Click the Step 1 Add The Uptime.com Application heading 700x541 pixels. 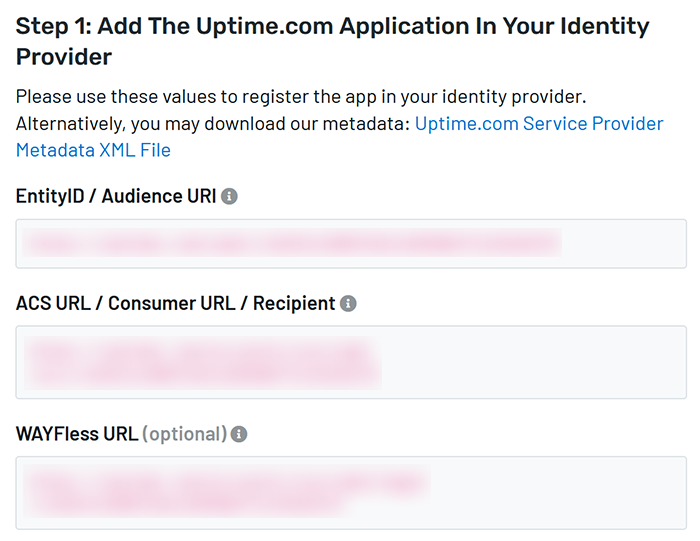333,41
